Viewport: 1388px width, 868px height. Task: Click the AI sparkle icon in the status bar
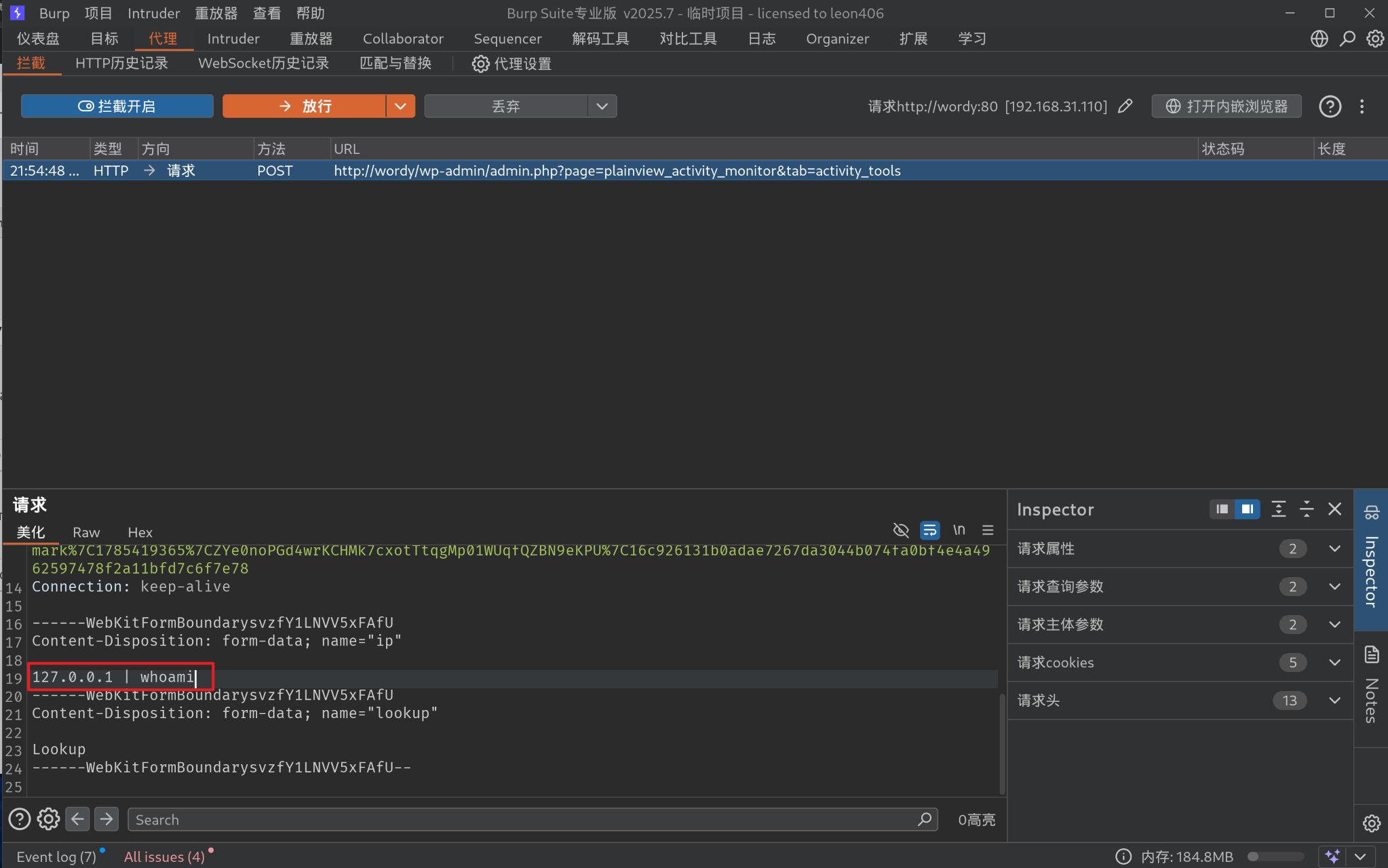1332,856
